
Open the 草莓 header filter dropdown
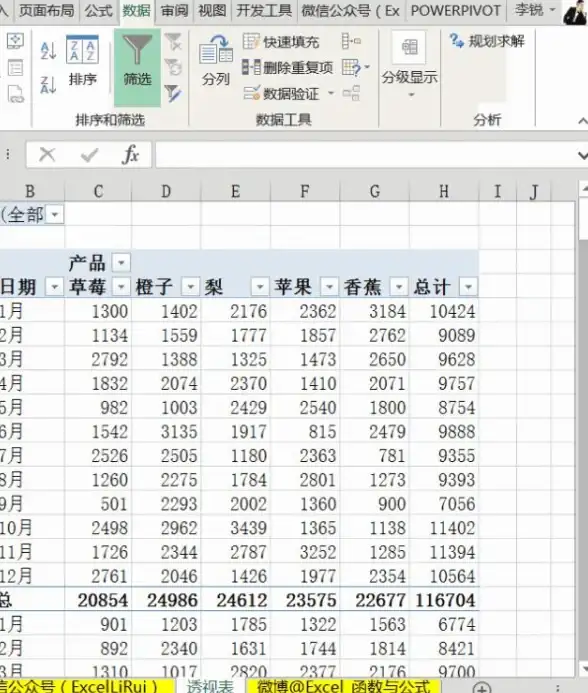pyautogui.click(x=121, y=287)
